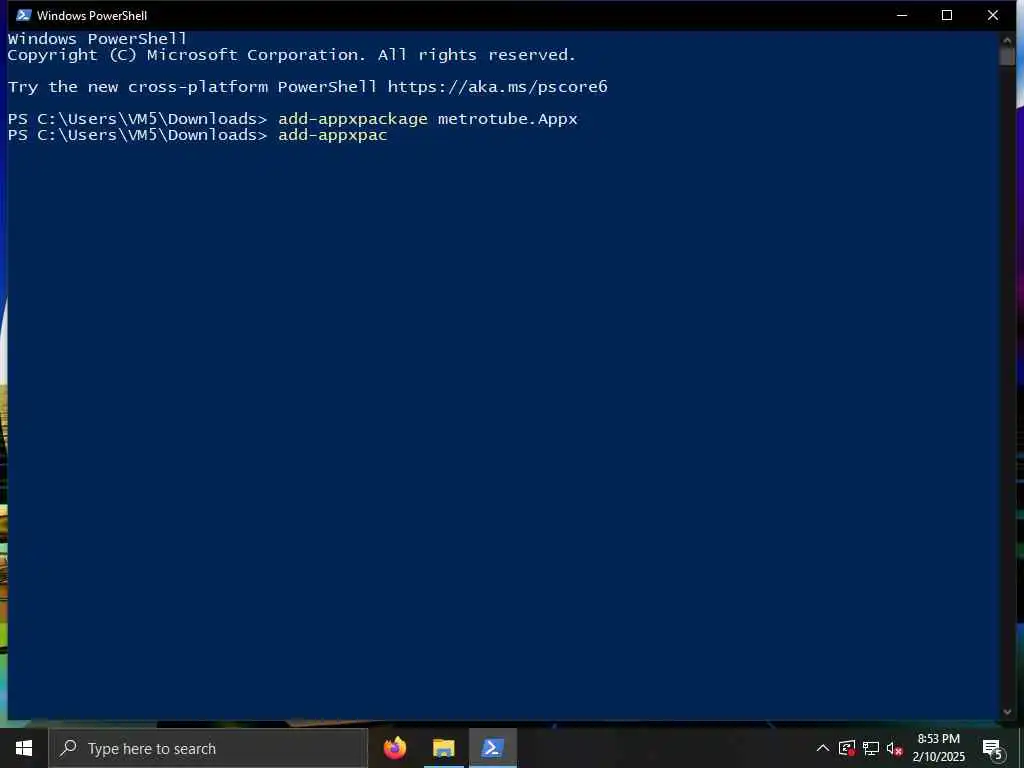Open Action Center notifications icon
Image resolution: width=1024 pixels, height=768 pixels.
(x=993, y=749)
